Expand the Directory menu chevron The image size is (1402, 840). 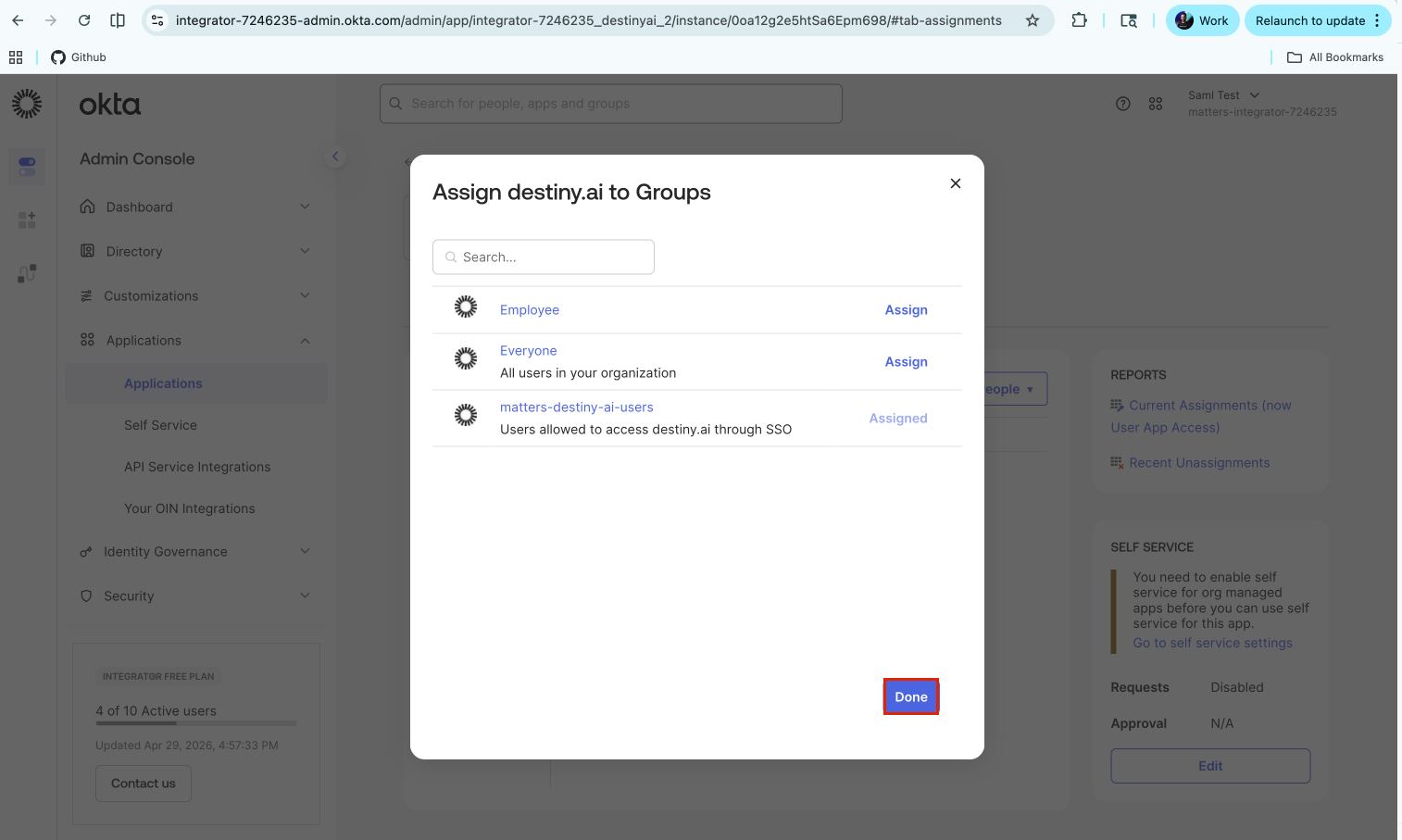click(305, 251)
